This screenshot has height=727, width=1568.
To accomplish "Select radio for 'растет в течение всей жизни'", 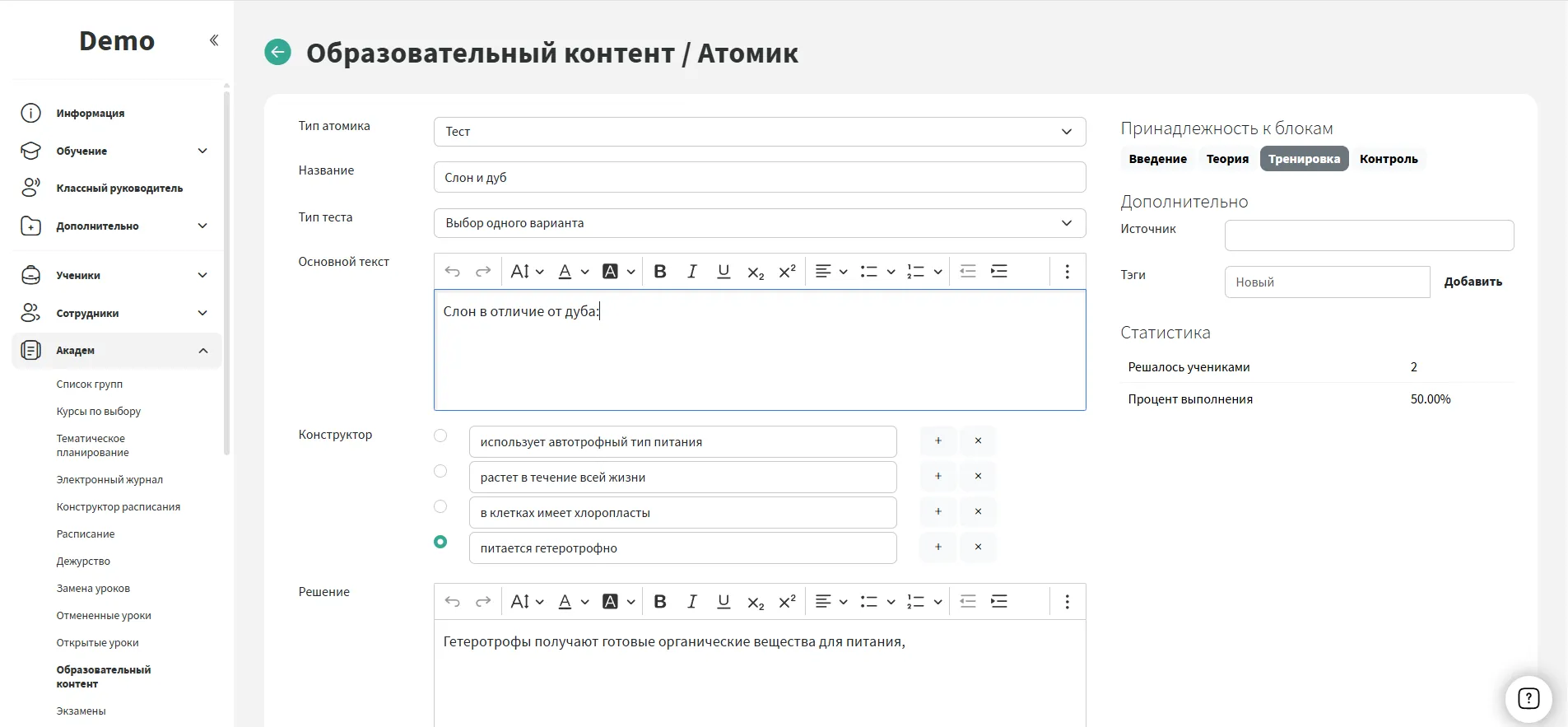I will point(440,471).
